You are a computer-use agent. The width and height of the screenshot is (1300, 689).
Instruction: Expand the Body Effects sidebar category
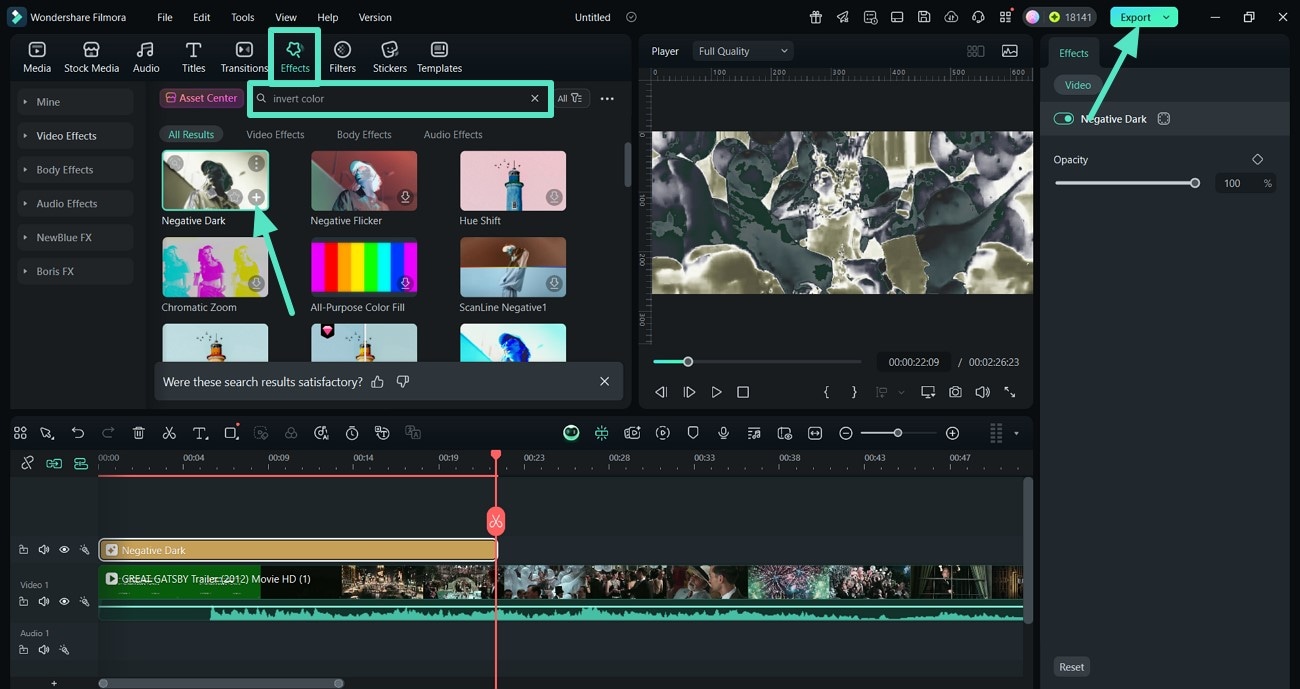click(x=77, y=170)
